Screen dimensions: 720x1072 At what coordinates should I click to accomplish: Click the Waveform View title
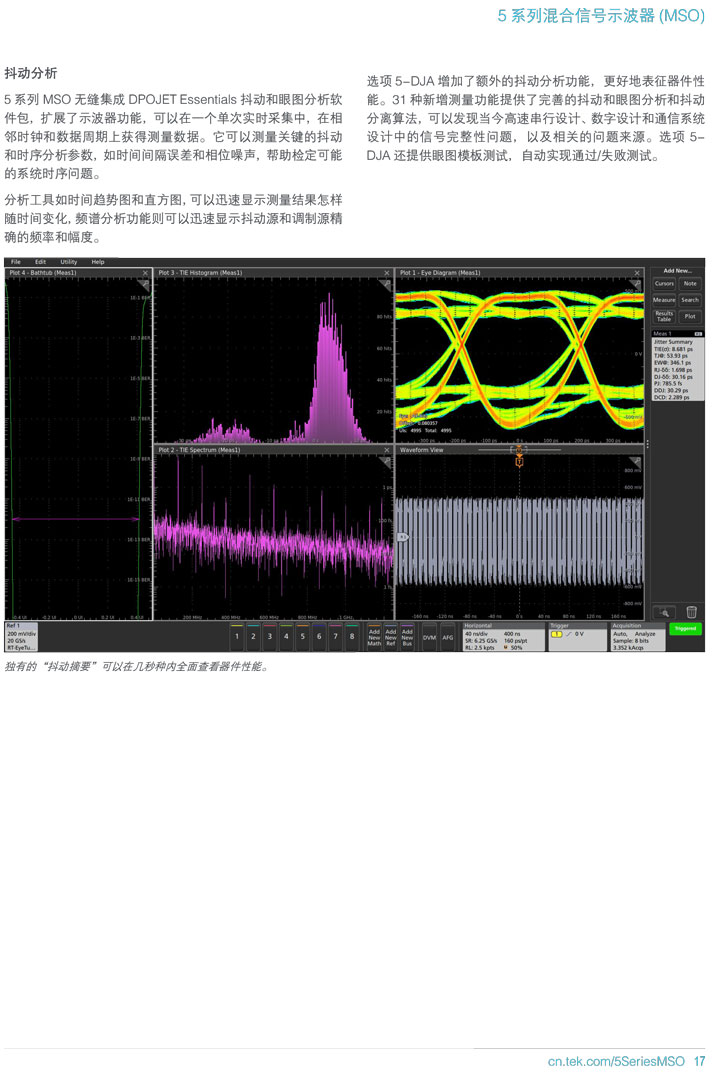[421, 450]
